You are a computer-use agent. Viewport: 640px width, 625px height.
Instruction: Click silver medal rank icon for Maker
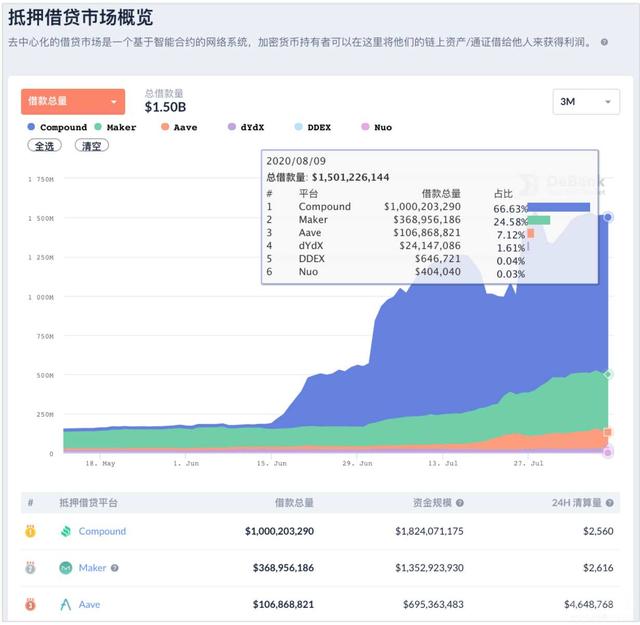(30, 568)
